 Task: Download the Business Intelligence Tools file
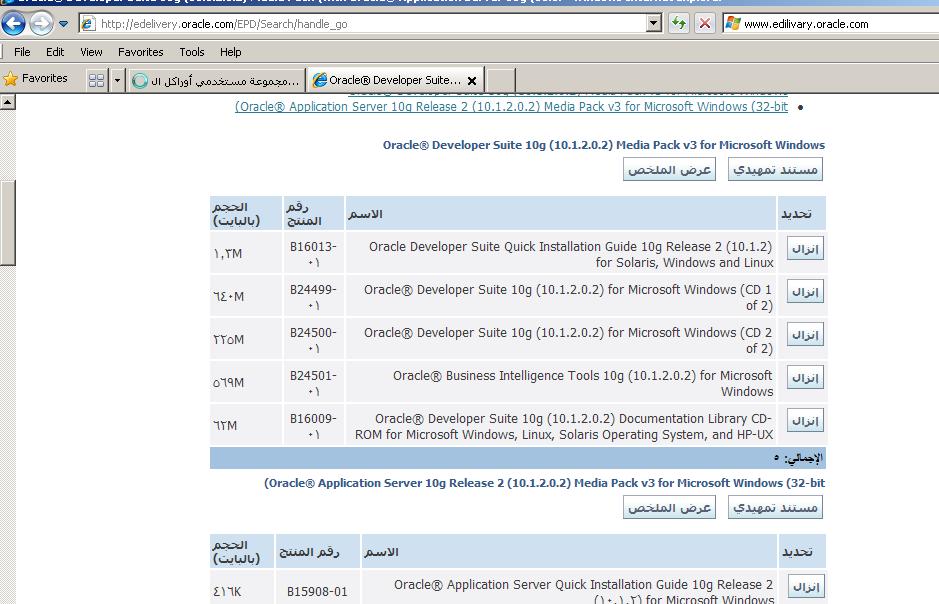[x=805, y=377]
